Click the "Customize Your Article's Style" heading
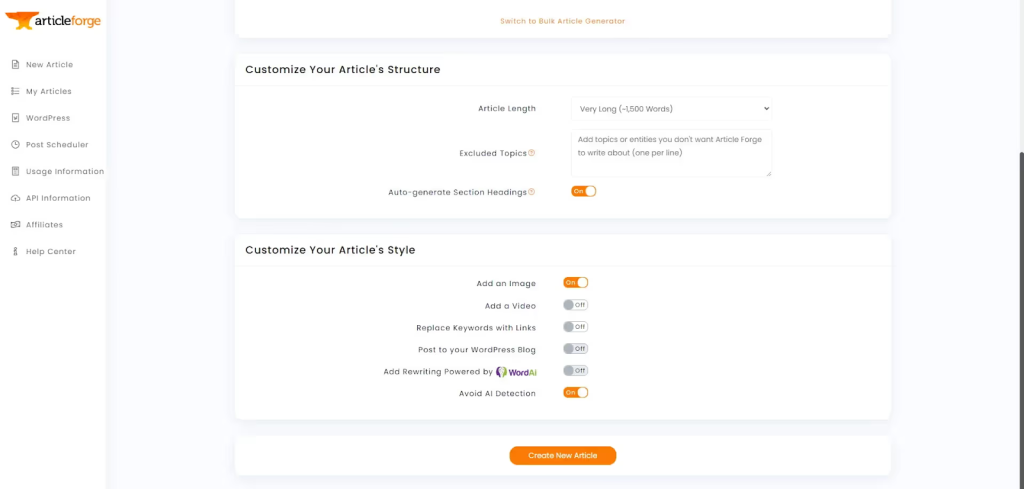 point(330,250)
